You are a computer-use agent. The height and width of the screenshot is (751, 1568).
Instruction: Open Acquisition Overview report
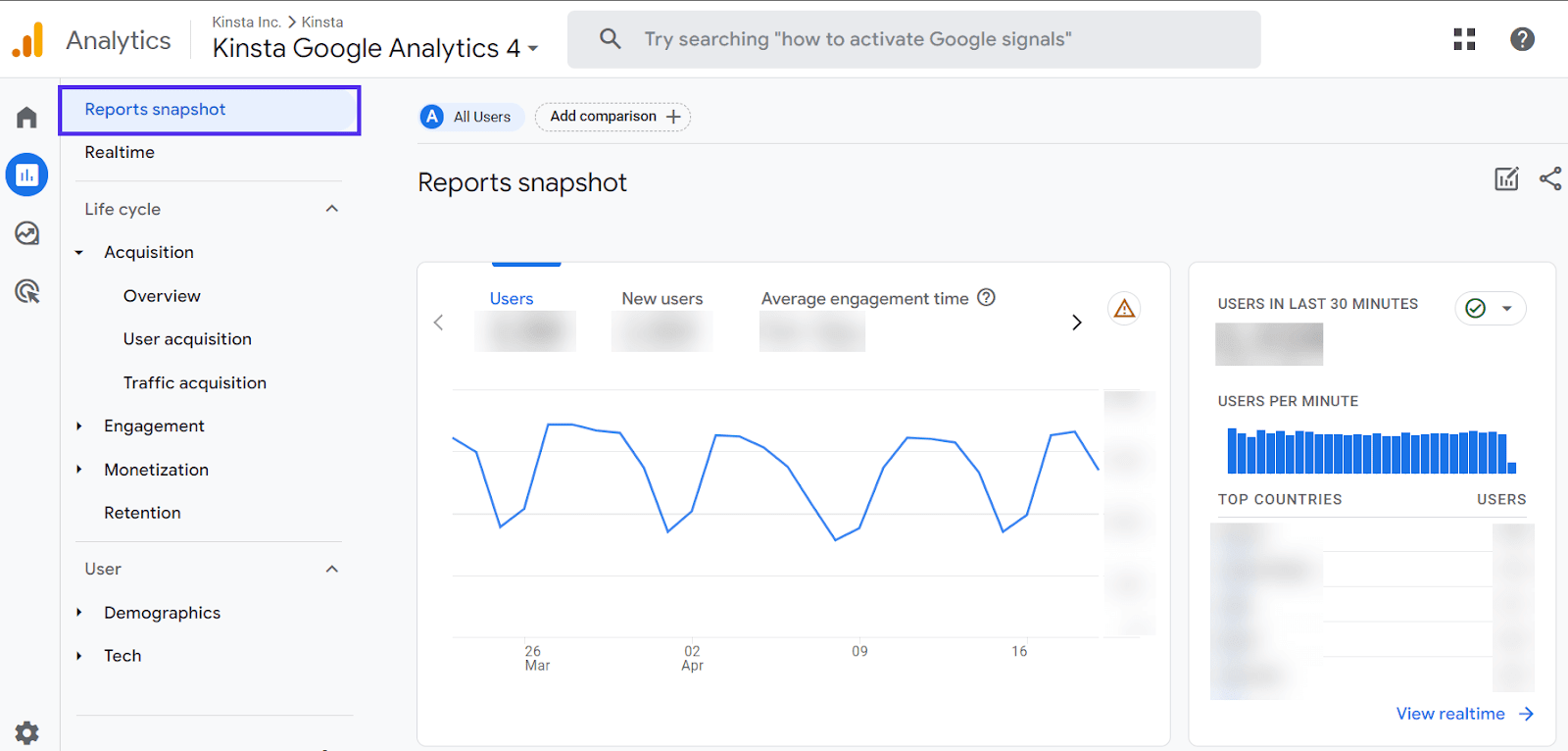click(x=162, y=296)
